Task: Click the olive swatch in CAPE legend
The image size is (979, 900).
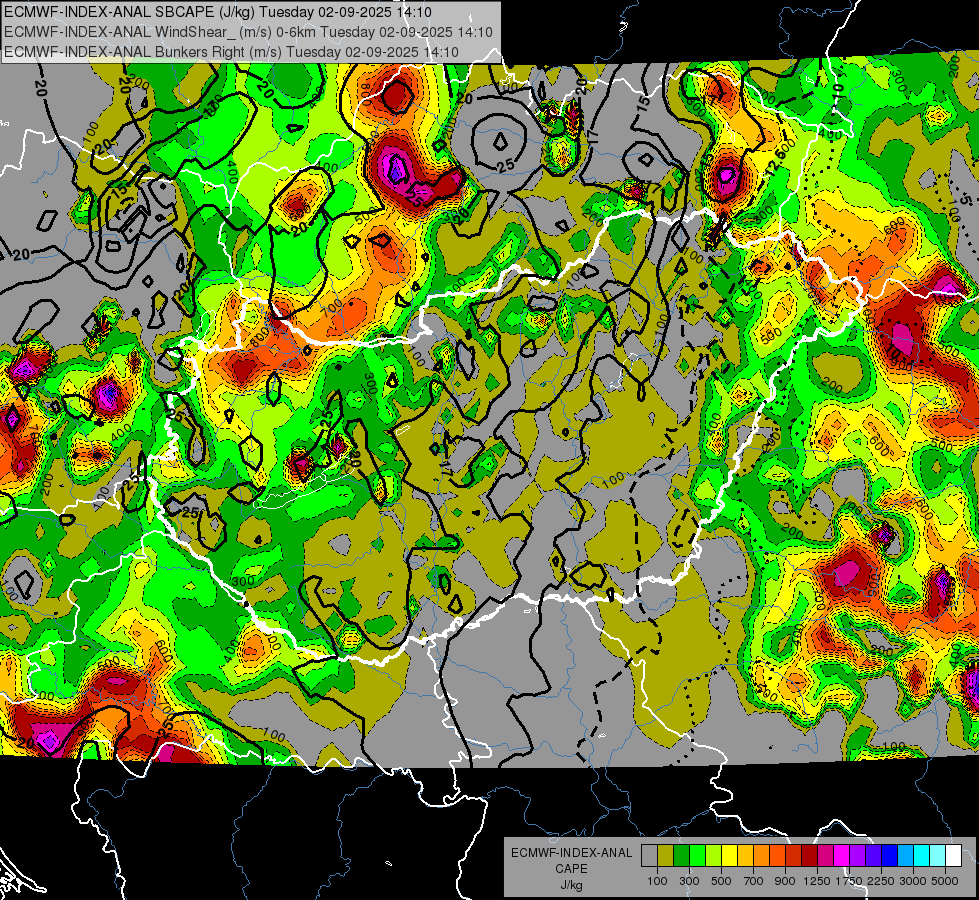Action: coord(666,855)
